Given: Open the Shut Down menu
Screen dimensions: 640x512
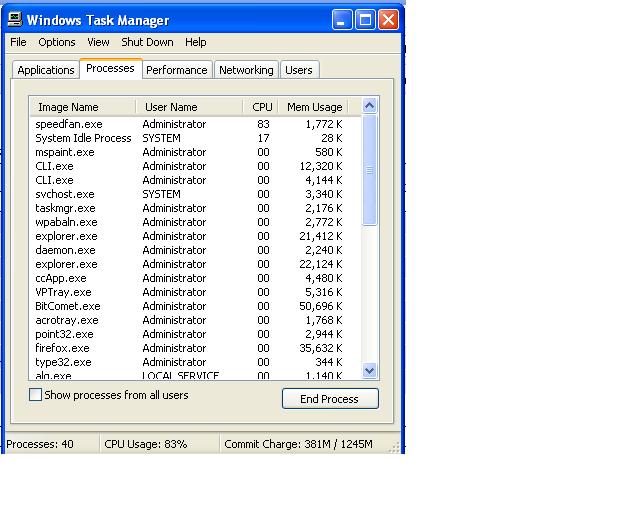Looking at the screenshot, I should (x=147, y=42).
